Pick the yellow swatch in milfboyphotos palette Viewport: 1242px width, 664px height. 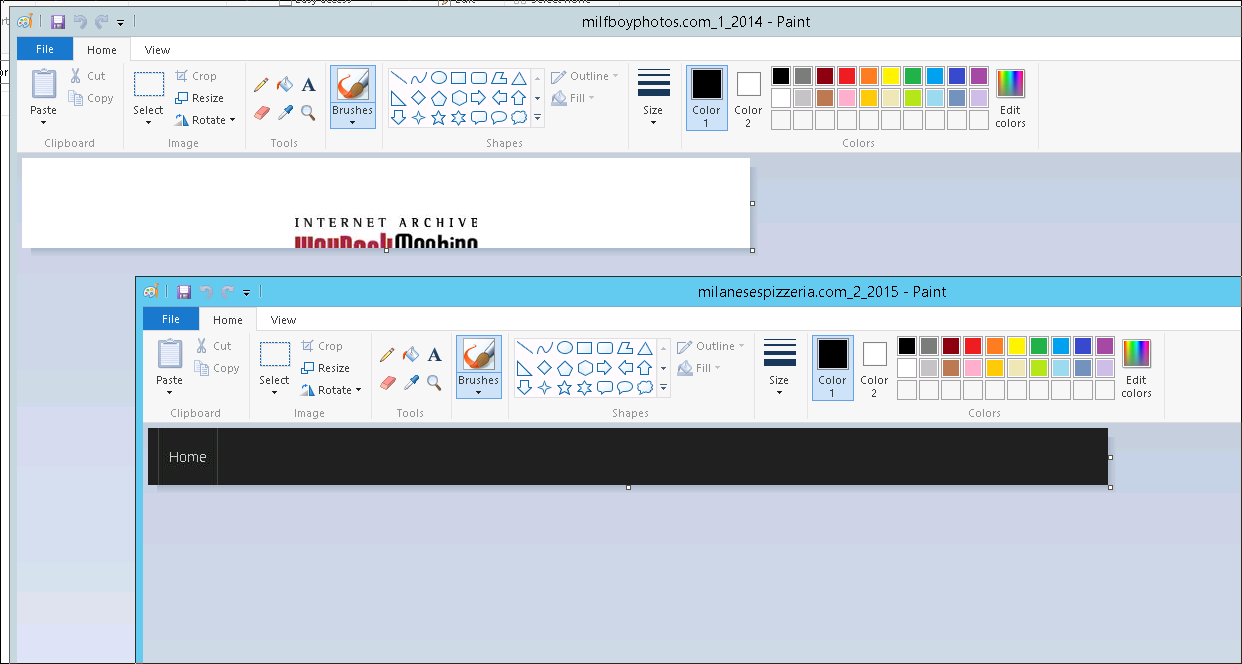[891, 76]
